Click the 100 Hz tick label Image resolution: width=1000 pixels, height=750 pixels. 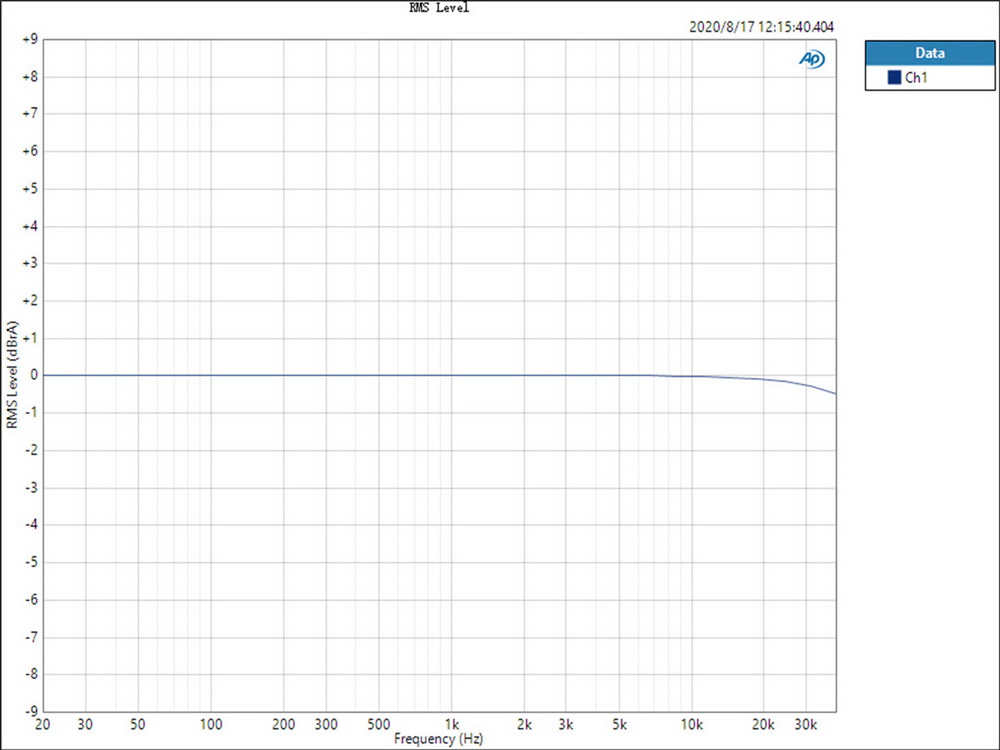(211, 723)
